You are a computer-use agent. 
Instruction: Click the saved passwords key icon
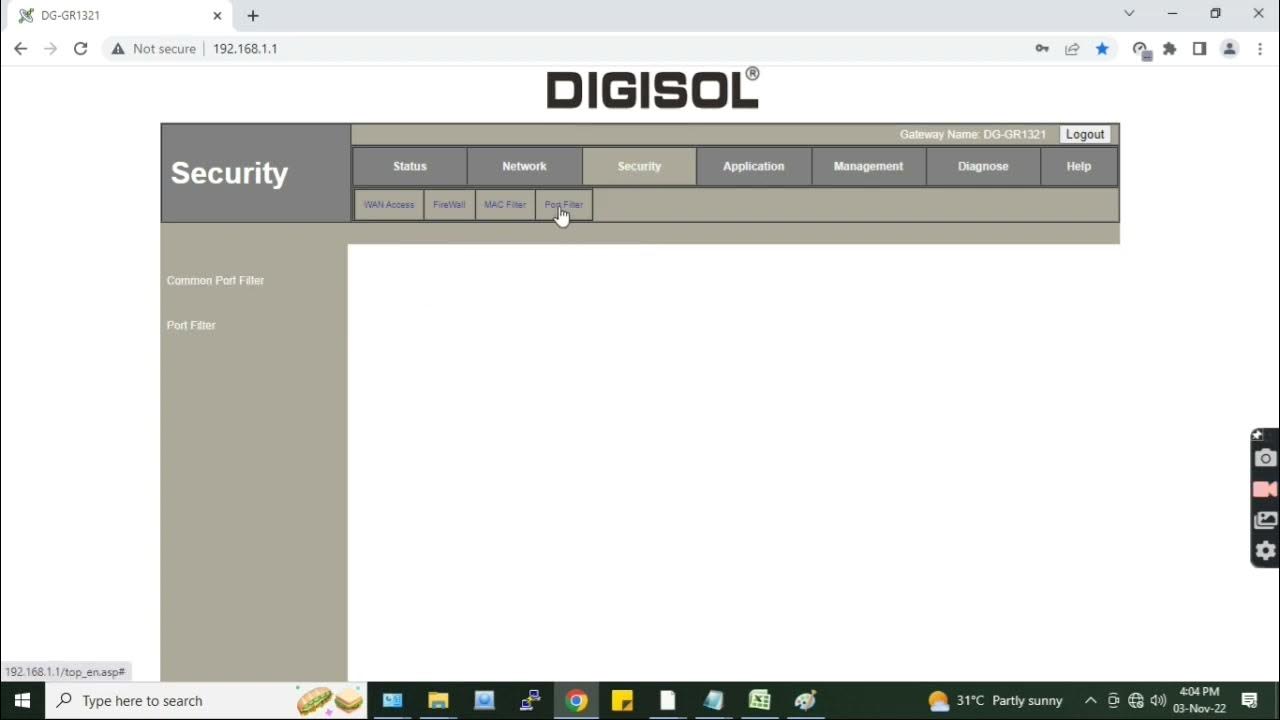point(1042,48)
